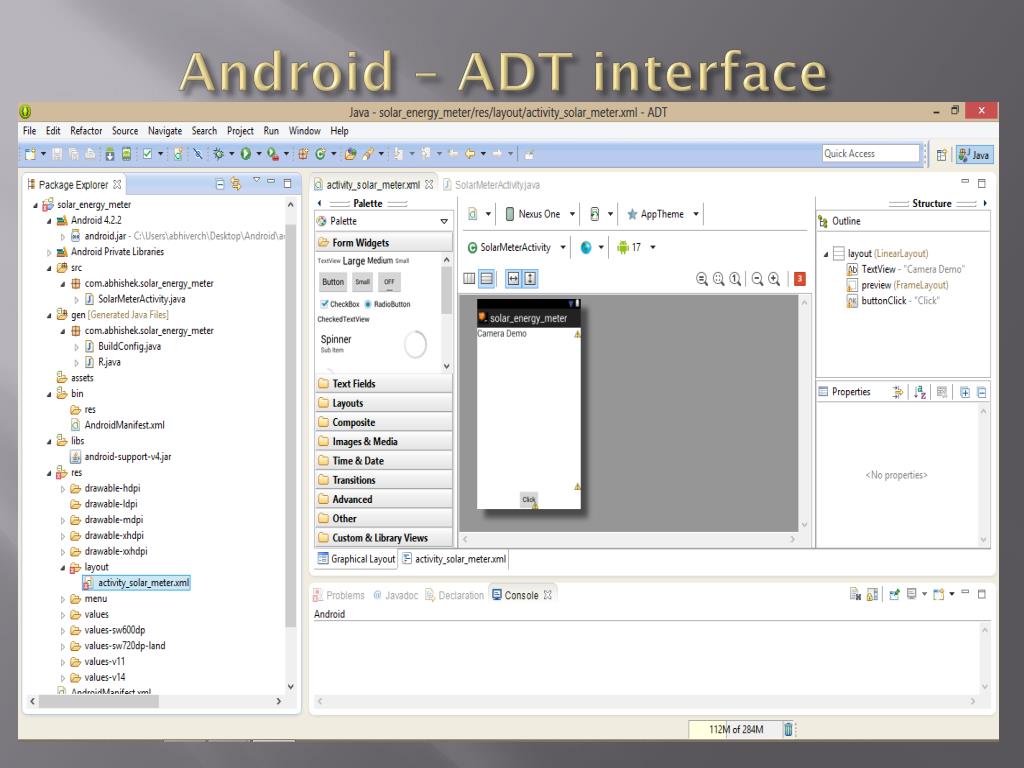Click Link with Editor icon in Package Explorer

[x=236, y=185]
